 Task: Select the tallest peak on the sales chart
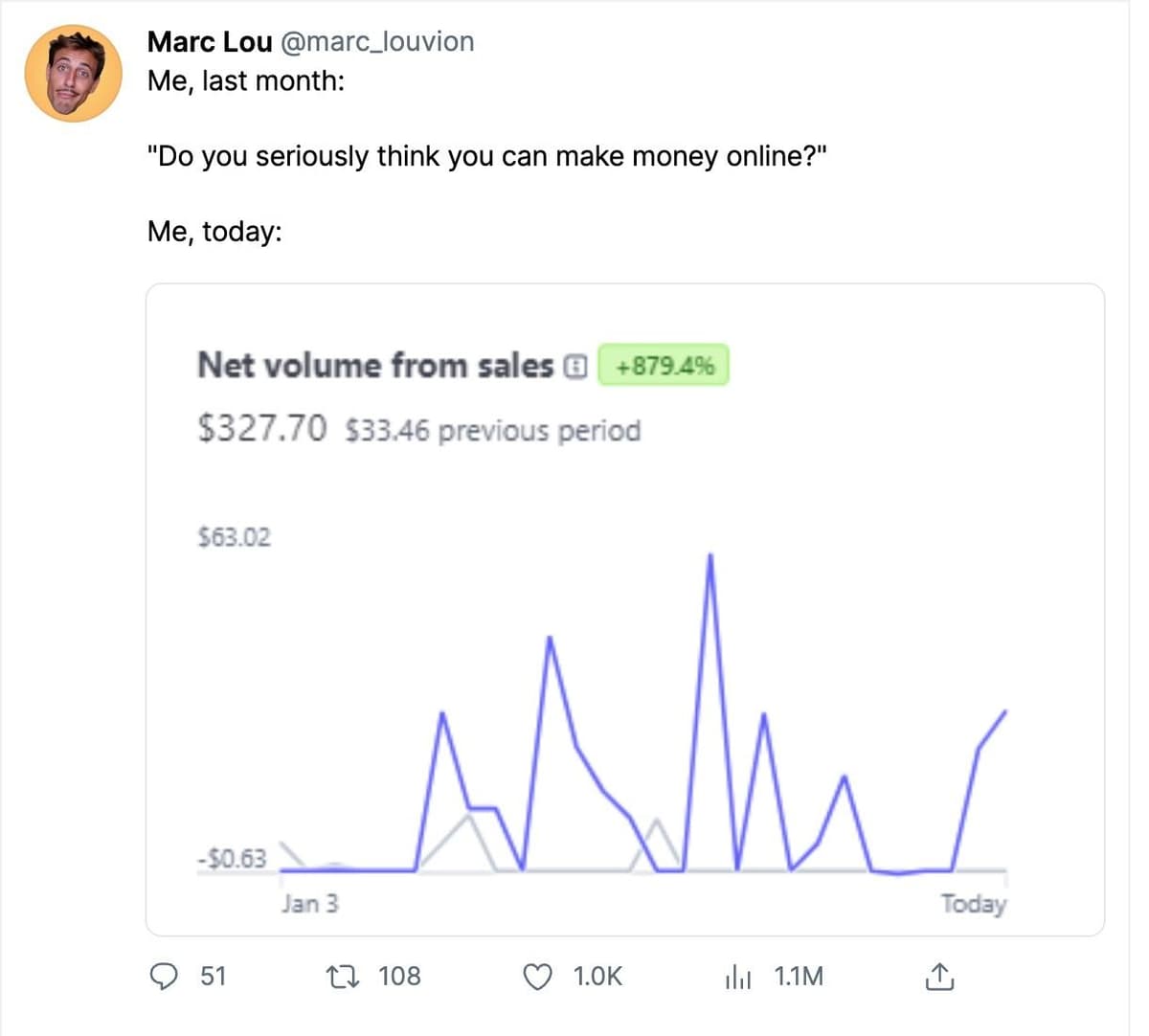(x=710, y=555)
